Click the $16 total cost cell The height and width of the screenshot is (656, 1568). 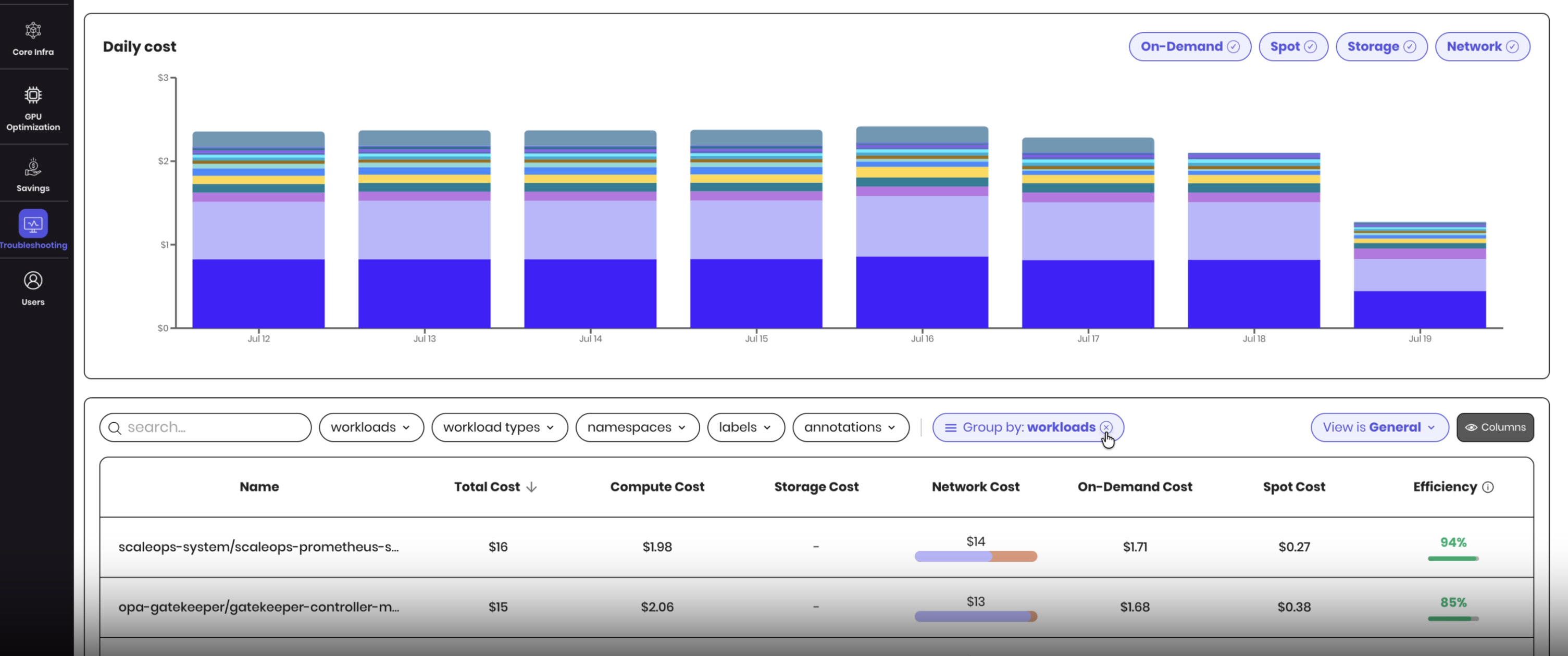[x=498, y=547]
